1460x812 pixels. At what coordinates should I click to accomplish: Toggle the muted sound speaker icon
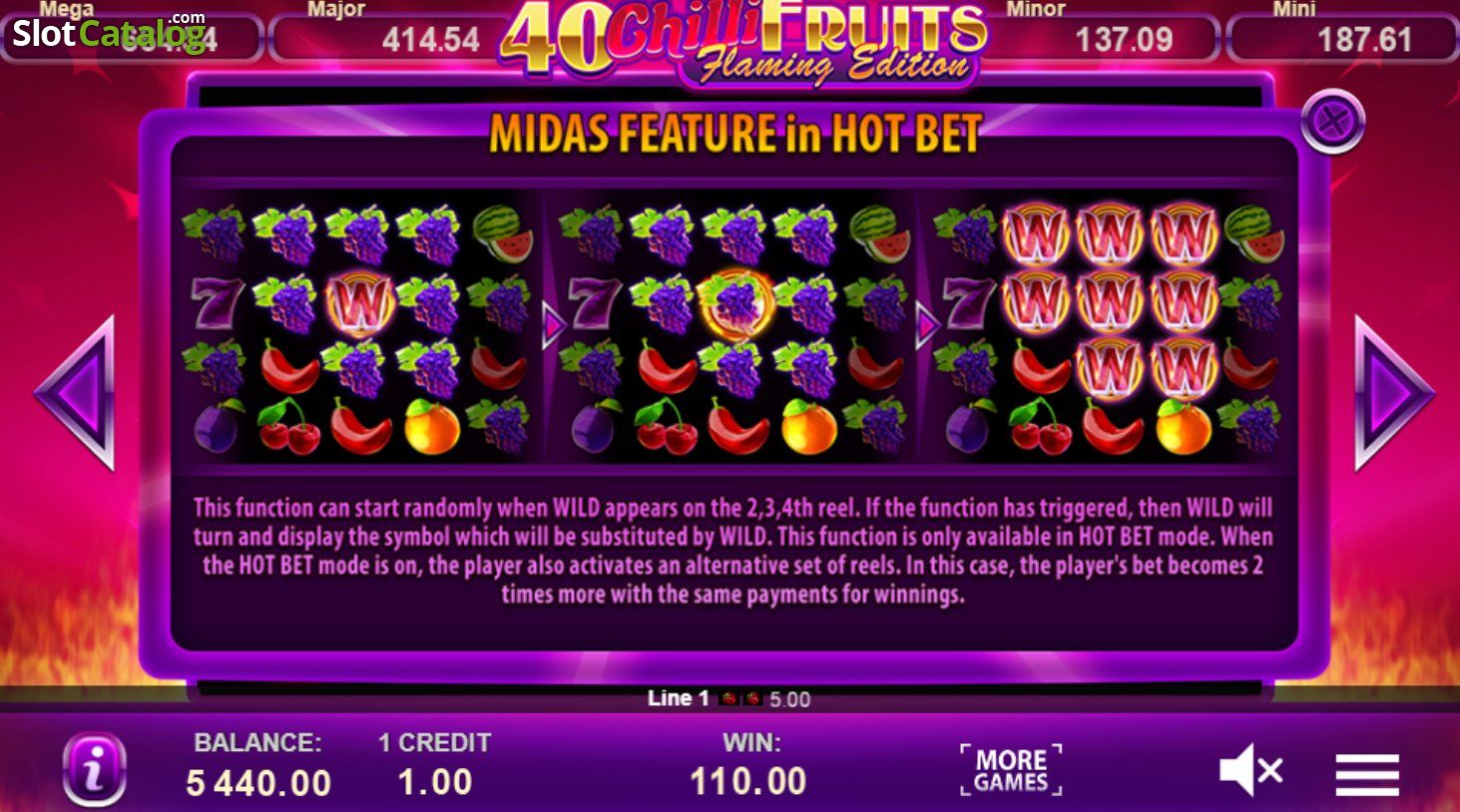pyautogui.click(x=1250, y=771)
